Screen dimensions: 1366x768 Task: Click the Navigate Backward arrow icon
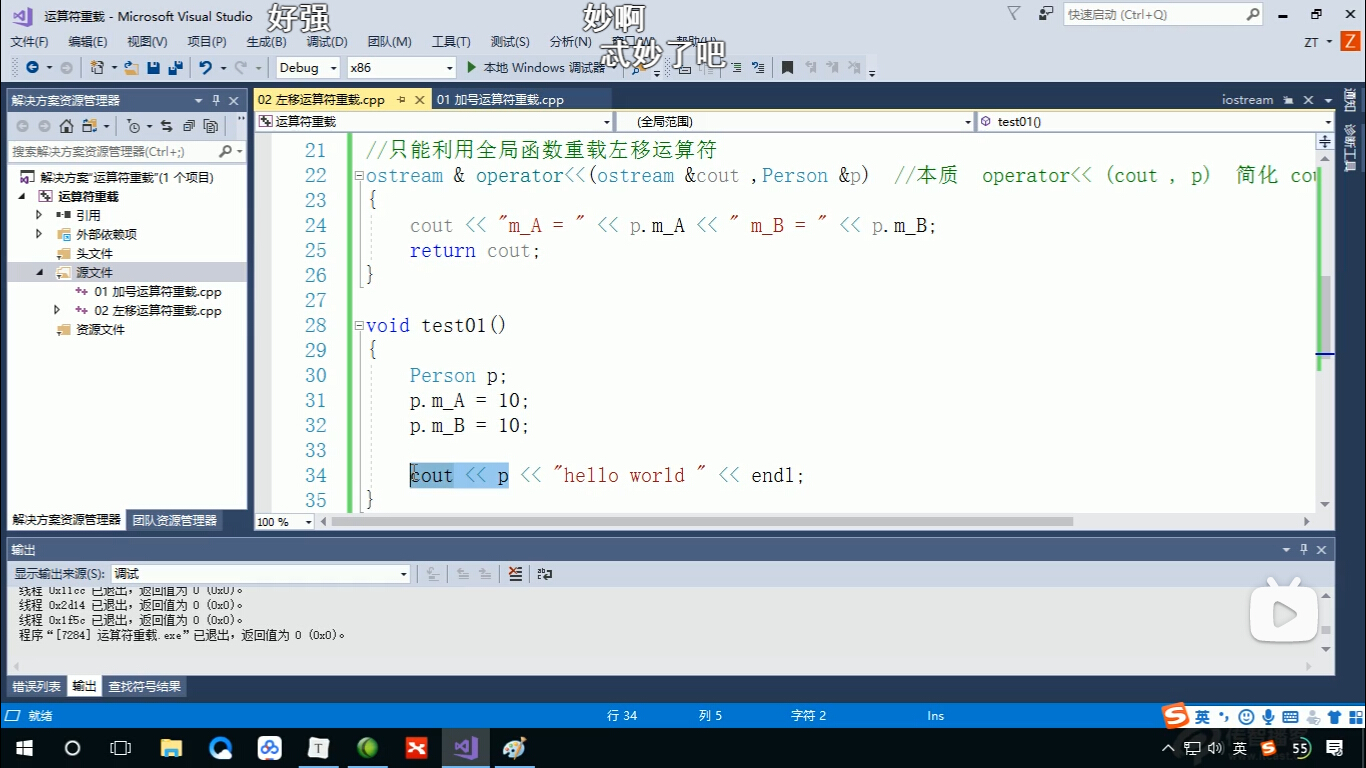[32, 68]
